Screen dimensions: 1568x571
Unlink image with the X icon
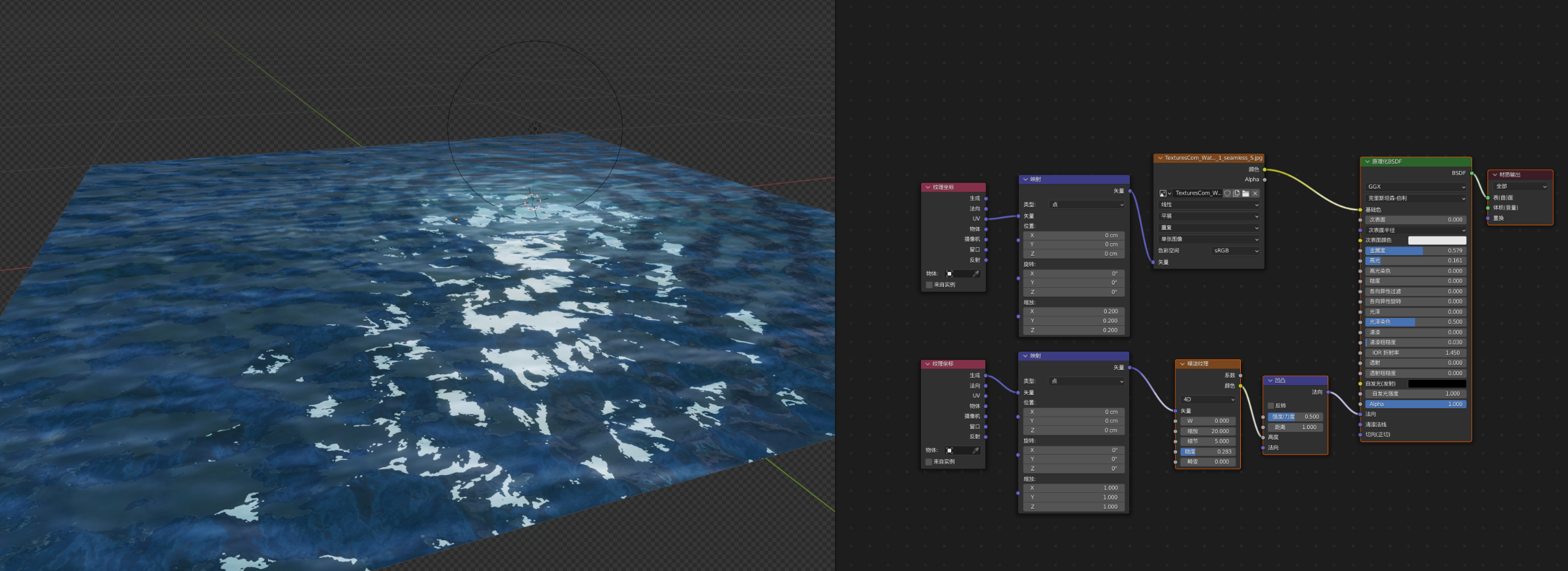coord(1255,193)
